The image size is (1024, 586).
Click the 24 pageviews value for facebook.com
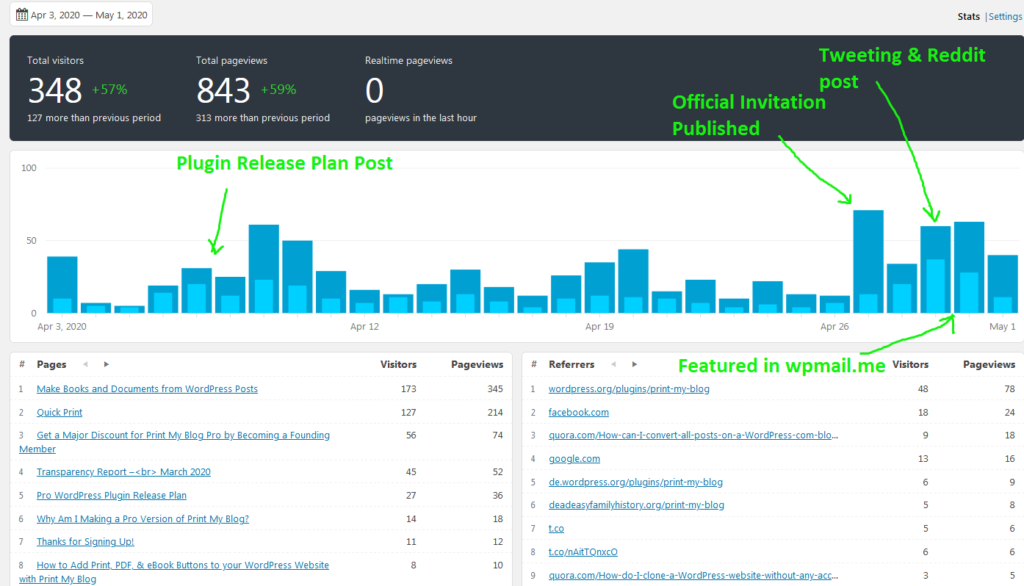click(1010, 412)
